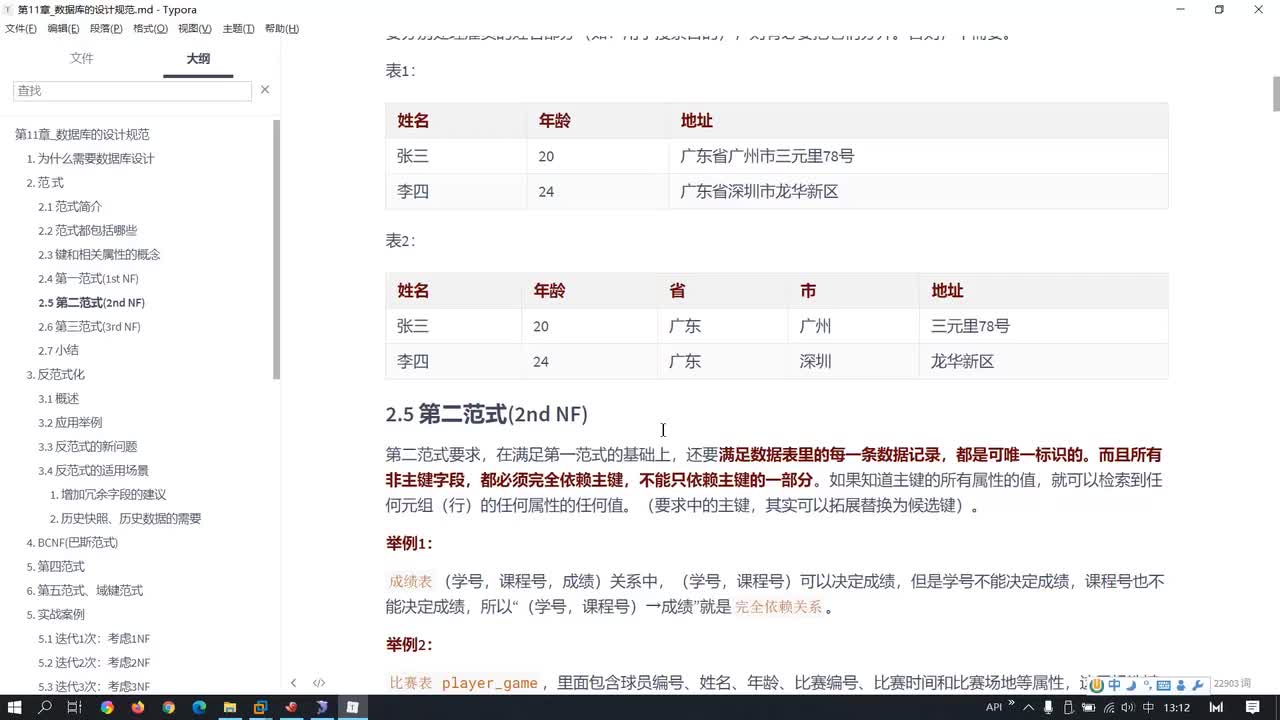Screen dimensions: 1280x720
Task: Click table cell 三元里78号
Action: 970,326
